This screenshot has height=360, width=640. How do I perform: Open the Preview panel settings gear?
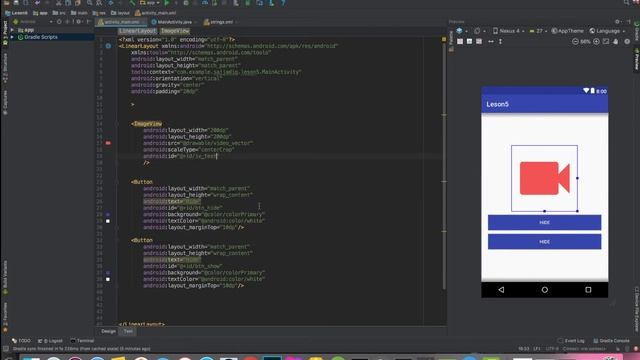pyautogui.click(x=617, y=22)
